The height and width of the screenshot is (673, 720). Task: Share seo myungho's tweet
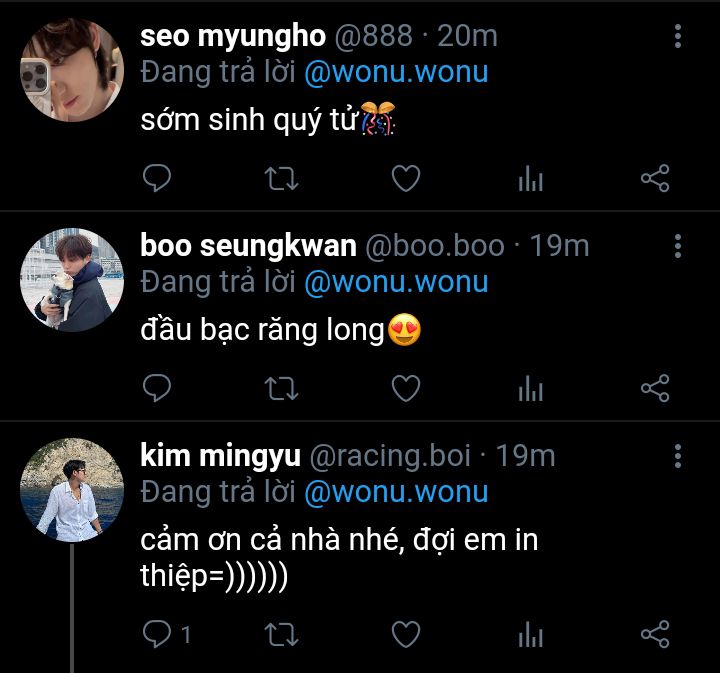click(654, 179)
